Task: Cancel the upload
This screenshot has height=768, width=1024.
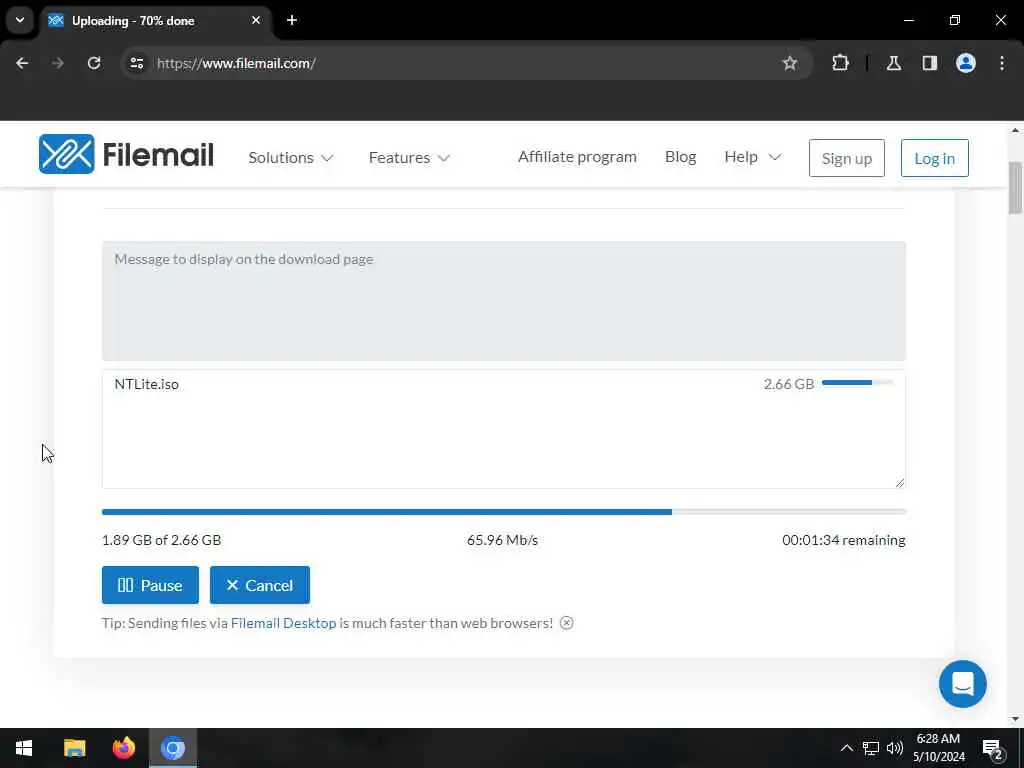Action: click(x=260, y=585)
